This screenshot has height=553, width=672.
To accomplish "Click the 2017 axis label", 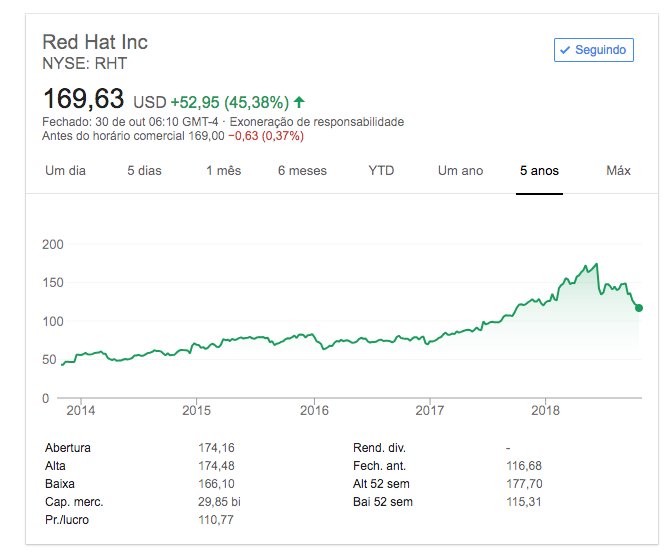I will [x=429, y=410].
